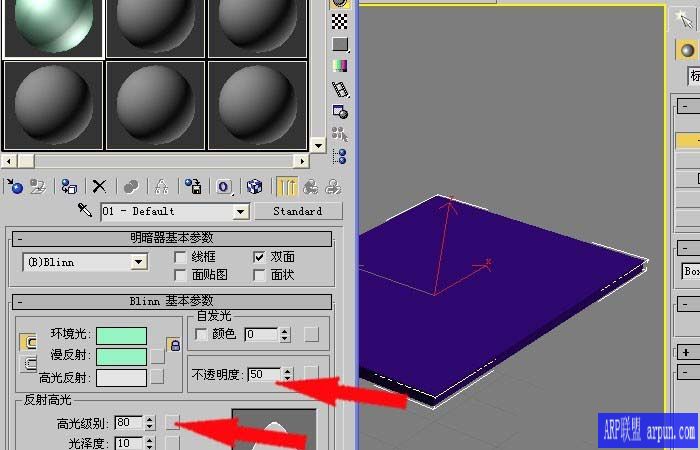Pick material from object with eyedropper

coord(84,210)
